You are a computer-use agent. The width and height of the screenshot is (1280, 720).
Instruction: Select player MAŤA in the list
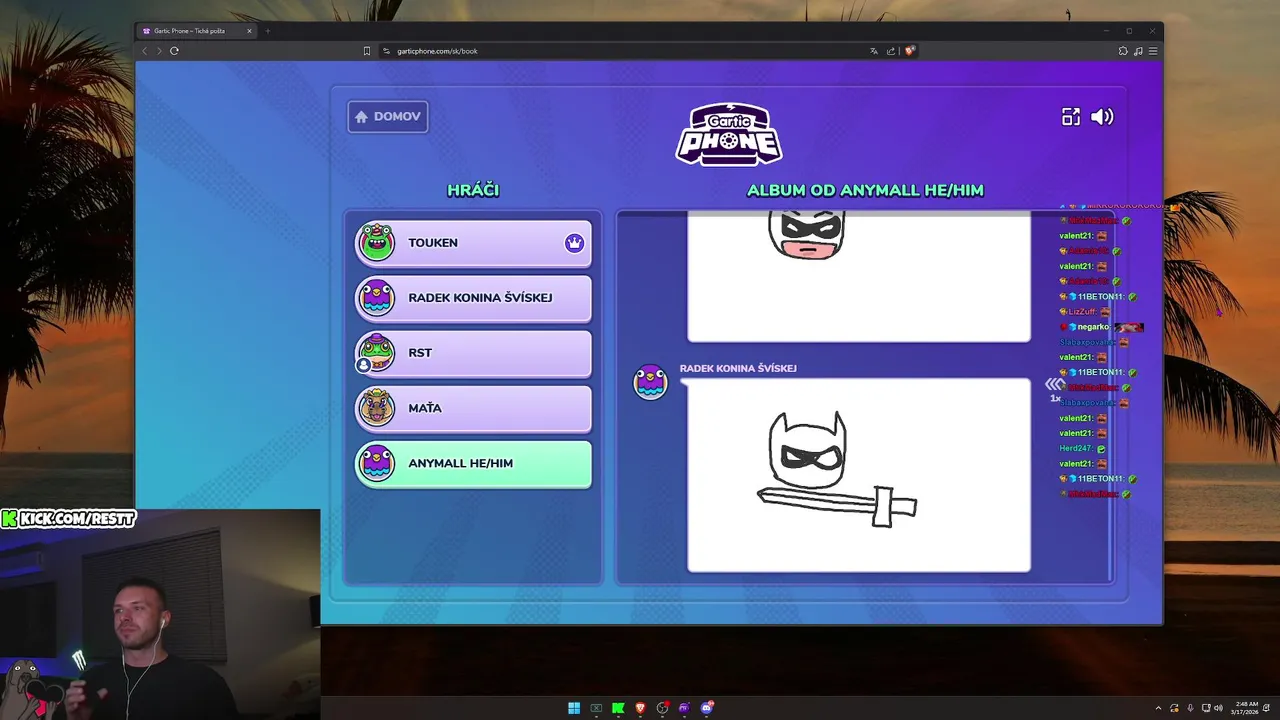tap(473, 408)
